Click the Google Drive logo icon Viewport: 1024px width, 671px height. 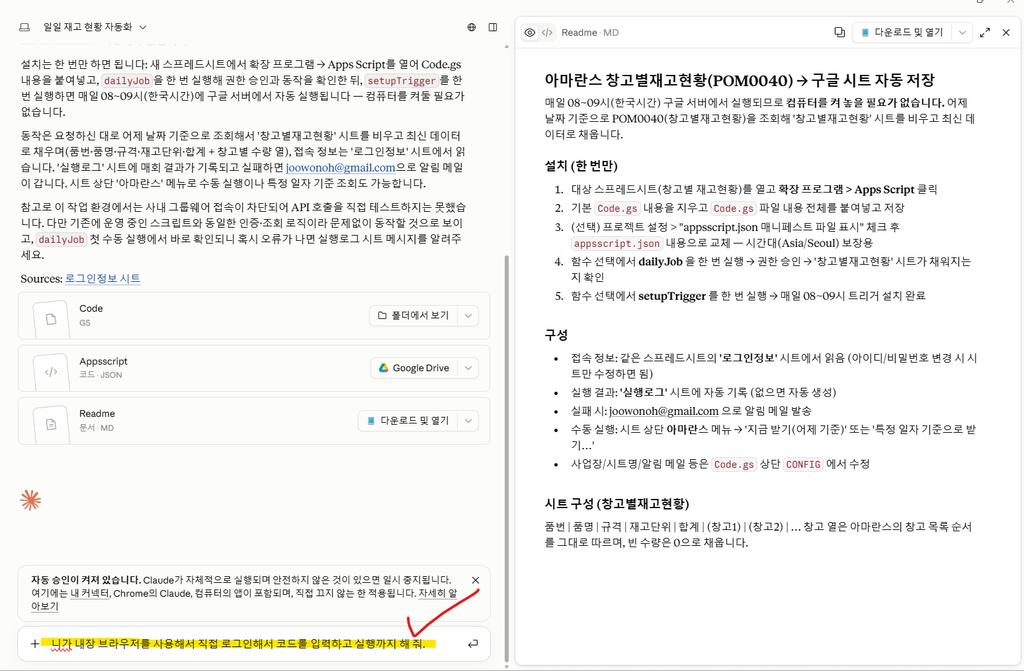pos(383,368)
